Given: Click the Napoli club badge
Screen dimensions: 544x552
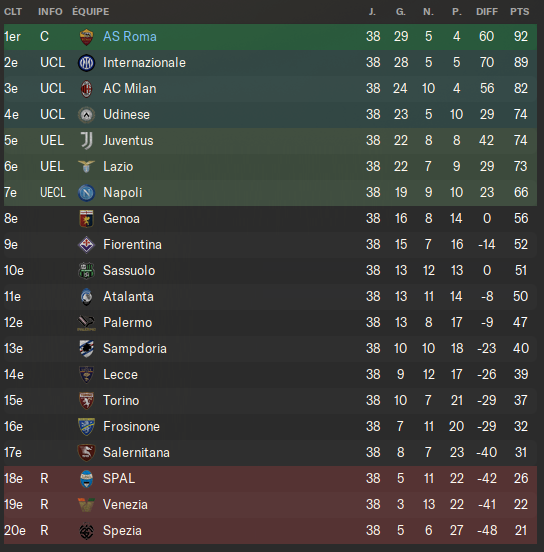Looking at the screenshot, I should (86, 193).
